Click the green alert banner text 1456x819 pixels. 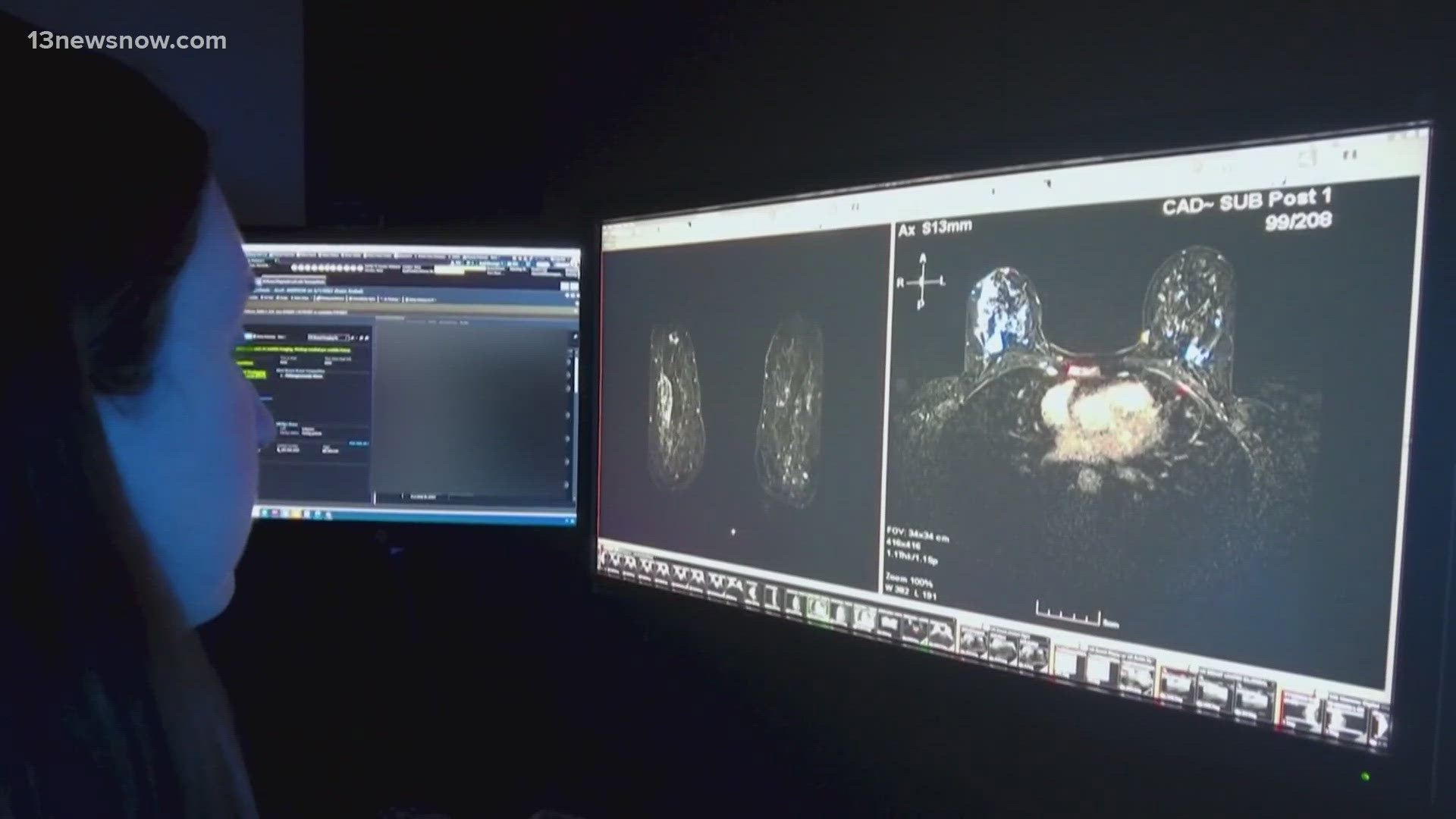pos(293,350)
